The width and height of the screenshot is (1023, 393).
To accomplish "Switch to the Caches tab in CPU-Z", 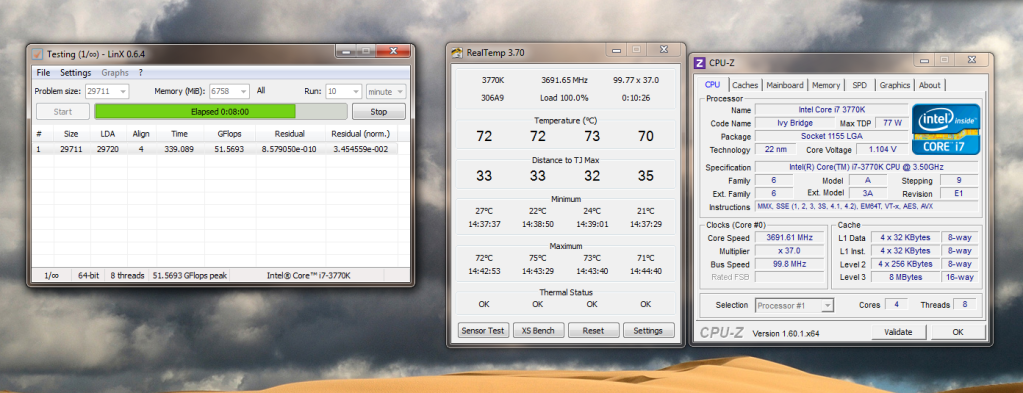I will (745, 85).
